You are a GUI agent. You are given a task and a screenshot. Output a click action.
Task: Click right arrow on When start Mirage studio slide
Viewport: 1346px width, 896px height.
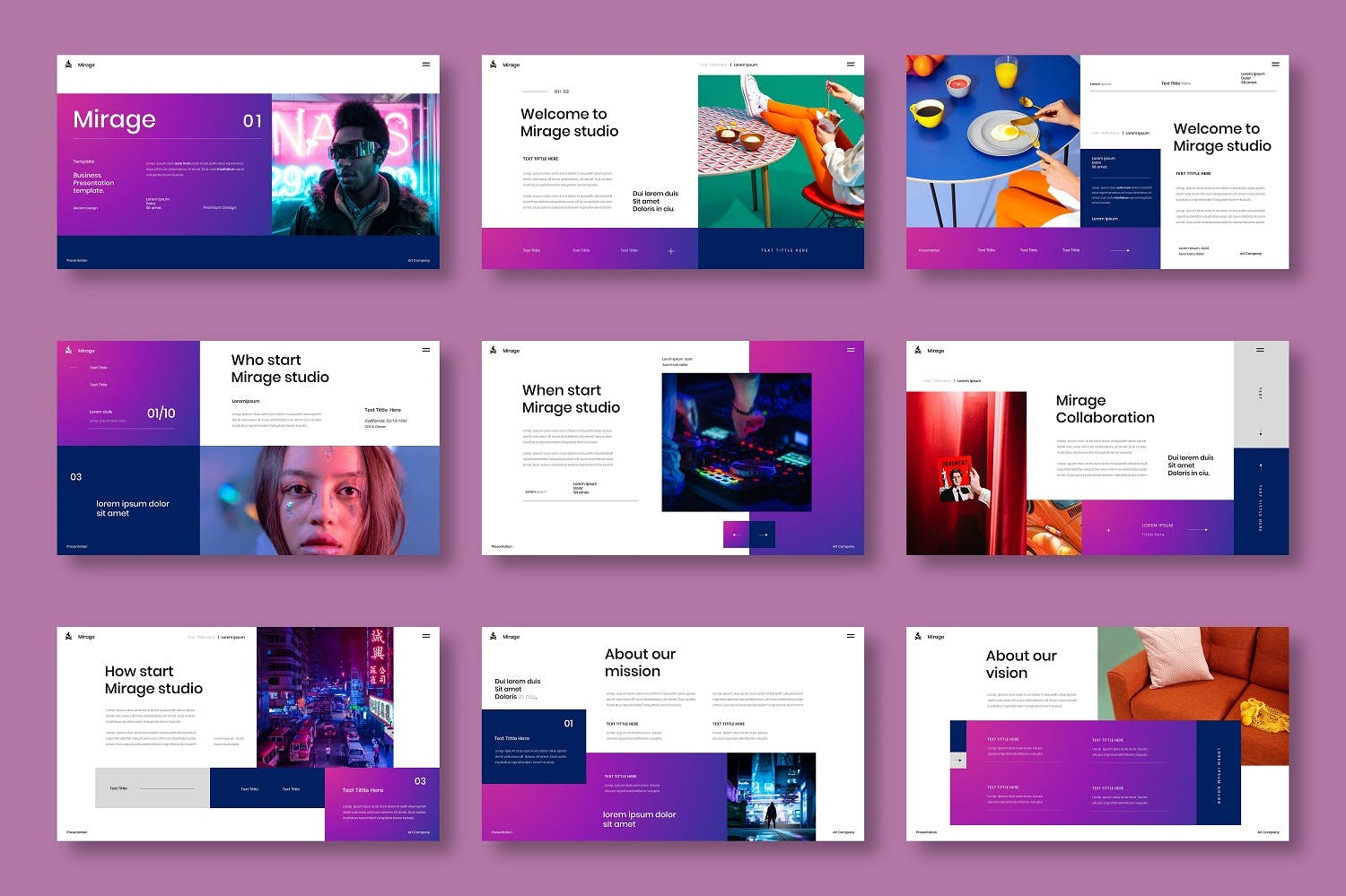762,535
